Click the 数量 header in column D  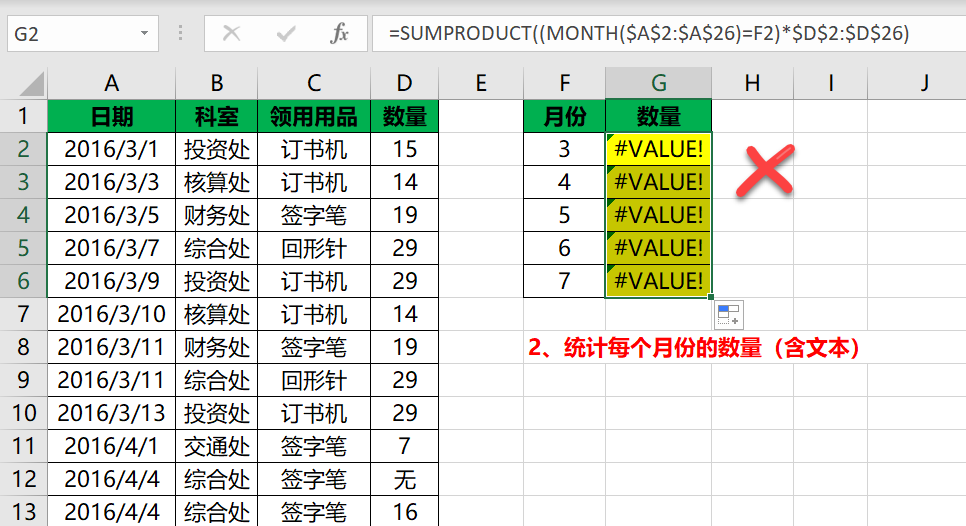(x=404, y=116)
